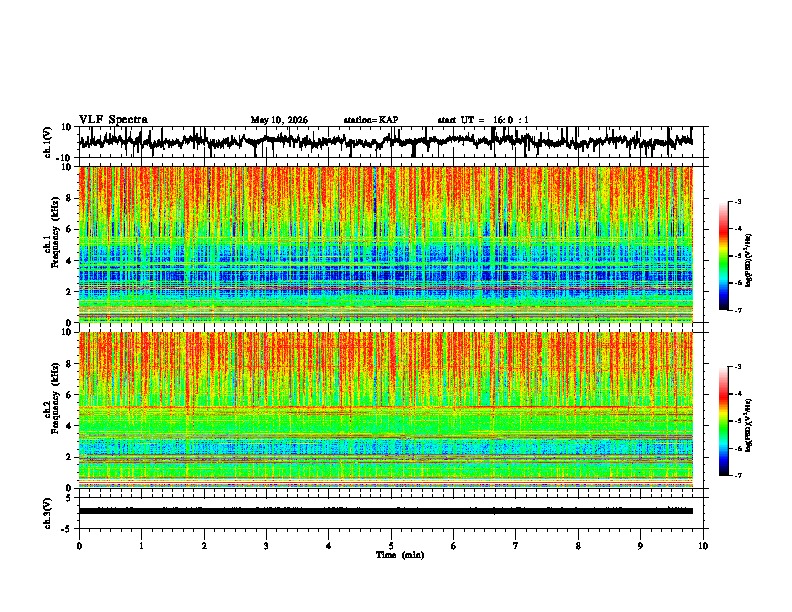Image resolution: width=792 pixels, height=612 pixels.
Task: Click the ch.1(V) waveform trace panel
Action: tap(386, 142)
